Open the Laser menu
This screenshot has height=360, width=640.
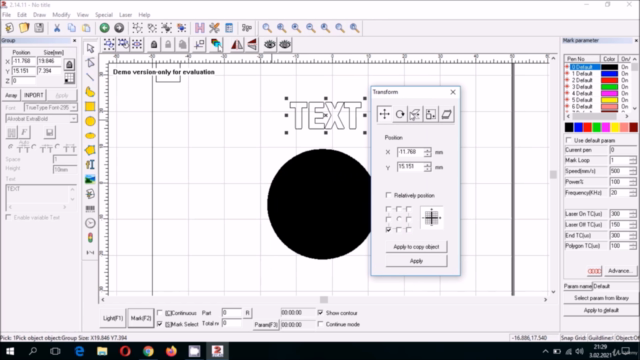click(x=125, y=15)
